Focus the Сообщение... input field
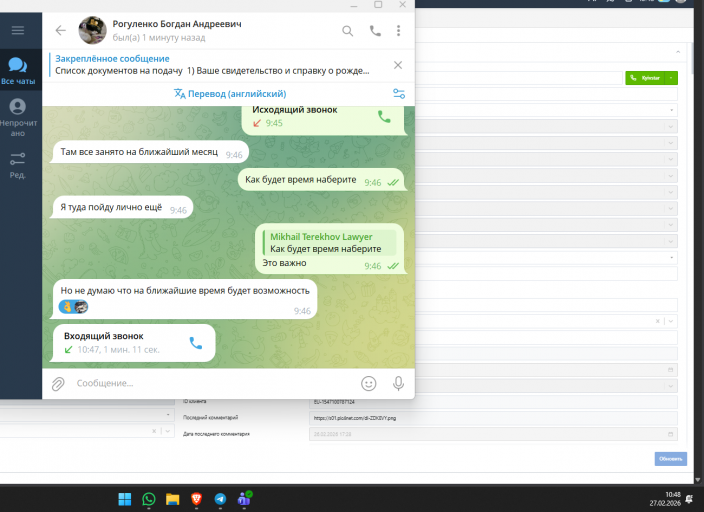This screenshot has height=512, width=704. [211, 383]
